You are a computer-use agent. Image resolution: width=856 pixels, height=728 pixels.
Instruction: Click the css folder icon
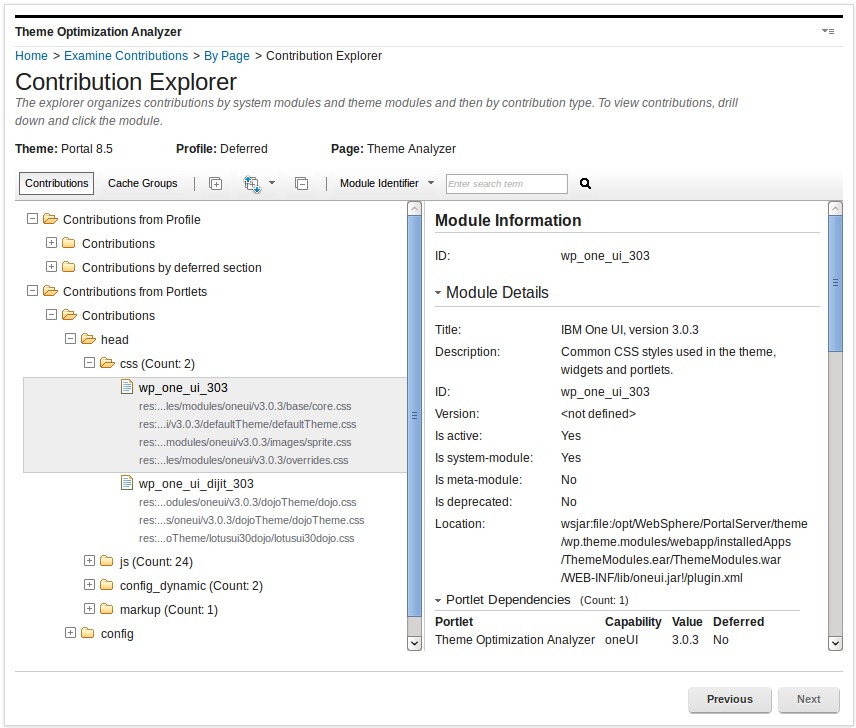pyautogui.click(x=105, y=363)
